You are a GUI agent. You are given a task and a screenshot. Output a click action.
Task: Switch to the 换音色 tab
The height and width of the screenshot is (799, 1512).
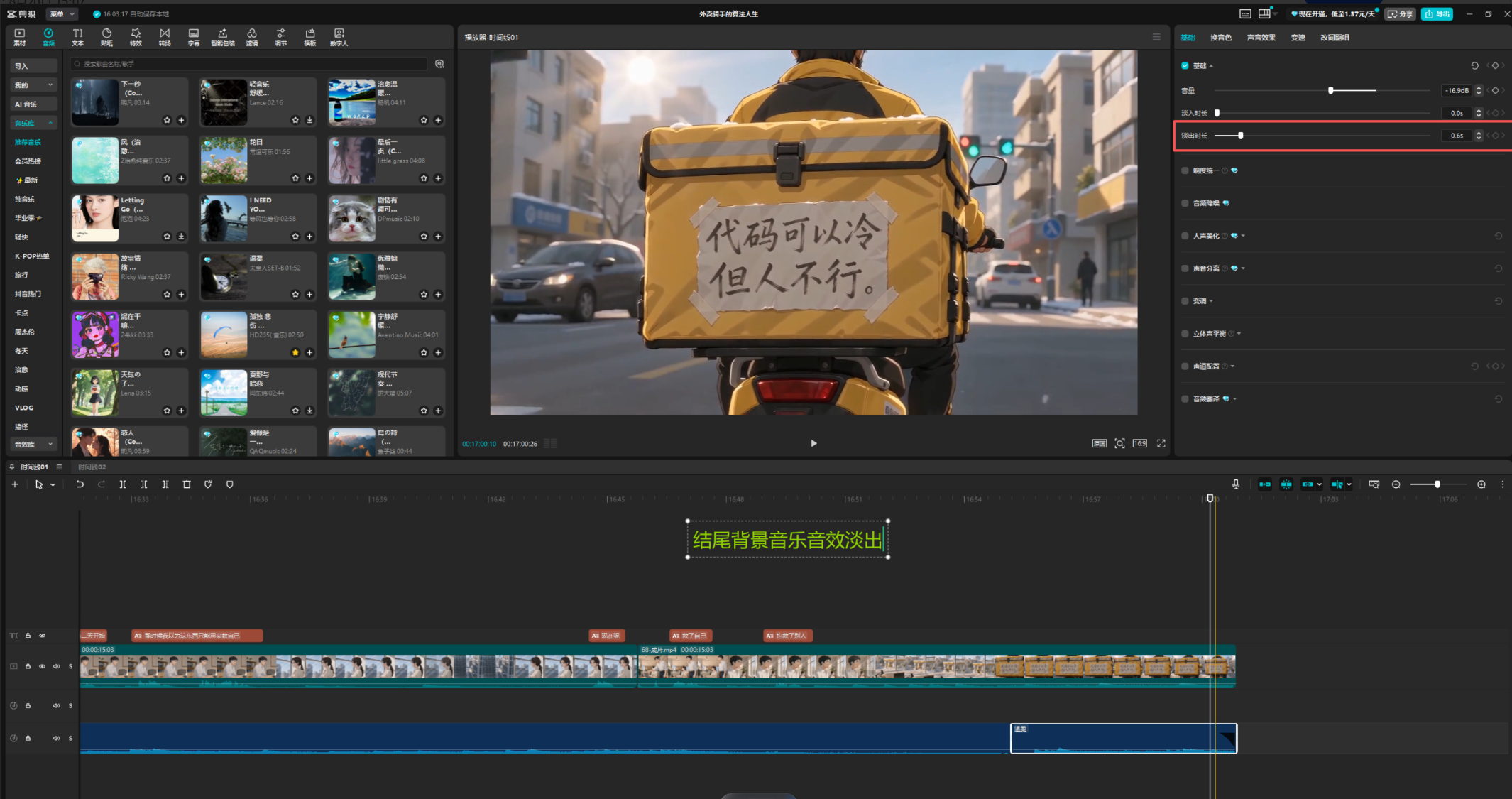pos(1221,38)
